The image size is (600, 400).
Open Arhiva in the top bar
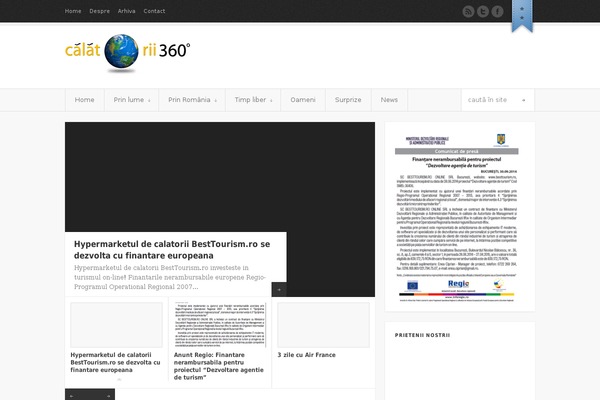(x=126, y=11)
